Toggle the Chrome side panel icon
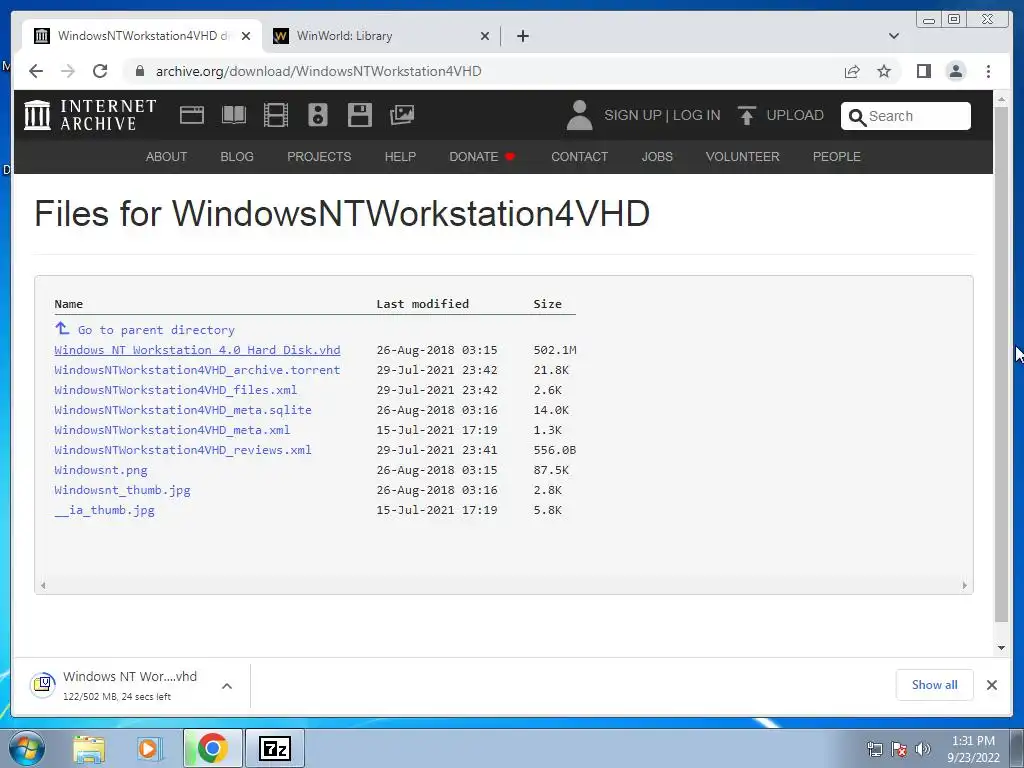The image size is (1024, 768). 923,71
